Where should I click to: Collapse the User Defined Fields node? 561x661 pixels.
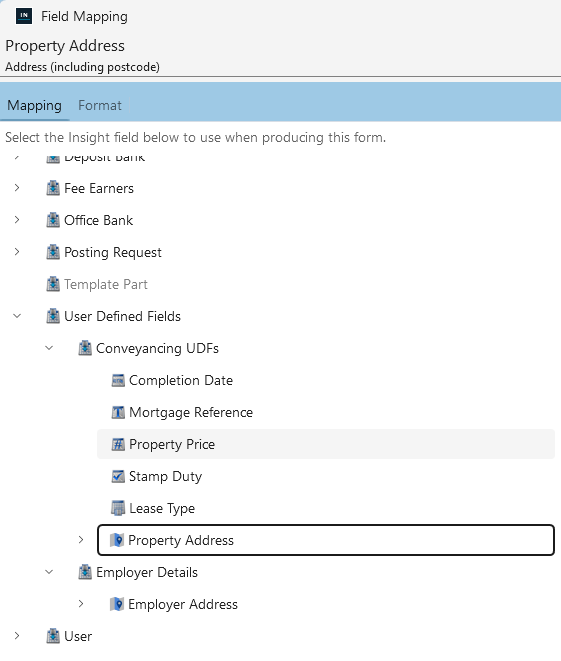tap(17, 316)
